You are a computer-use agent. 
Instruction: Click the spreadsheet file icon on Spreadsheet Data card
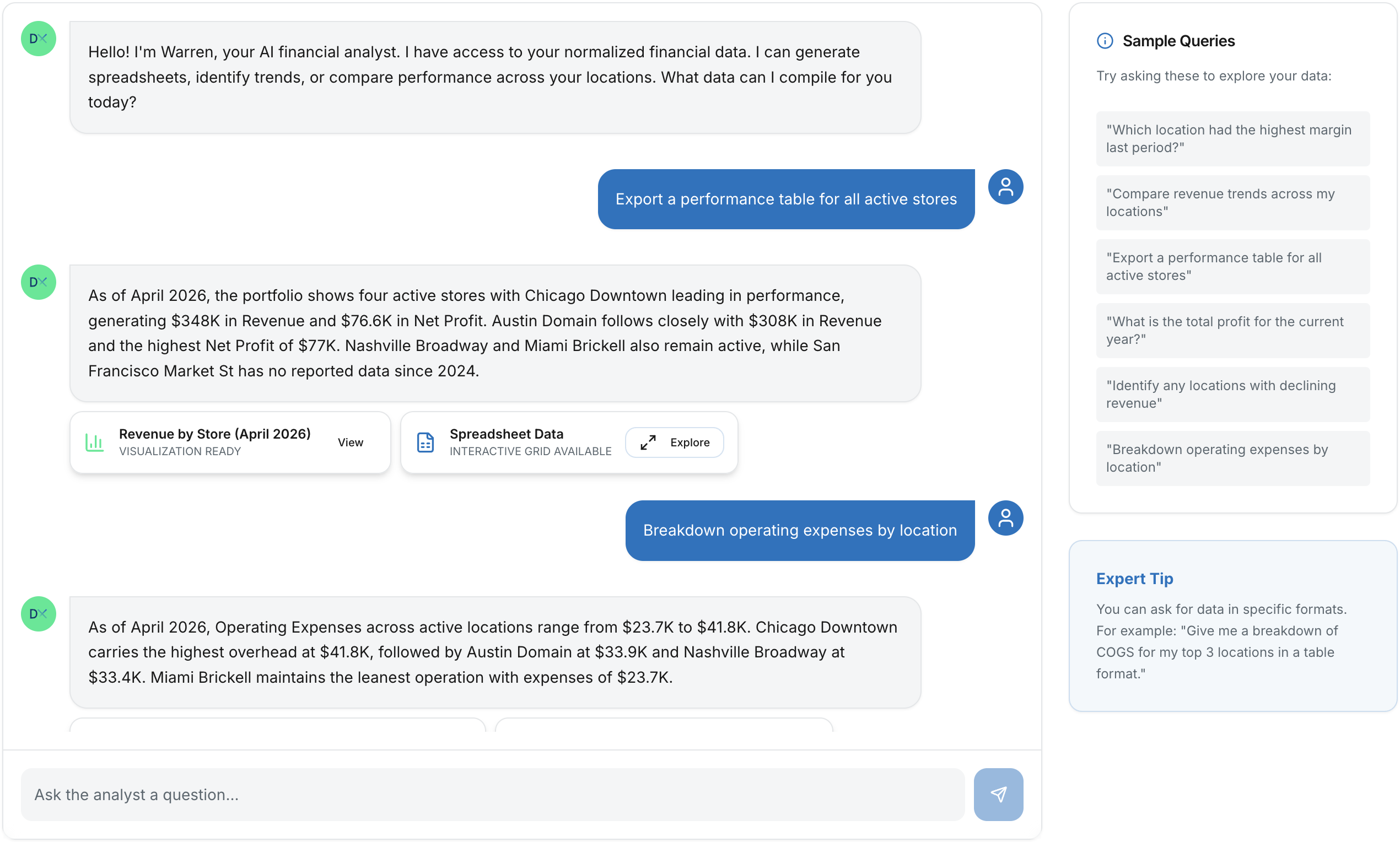[425, 442]
